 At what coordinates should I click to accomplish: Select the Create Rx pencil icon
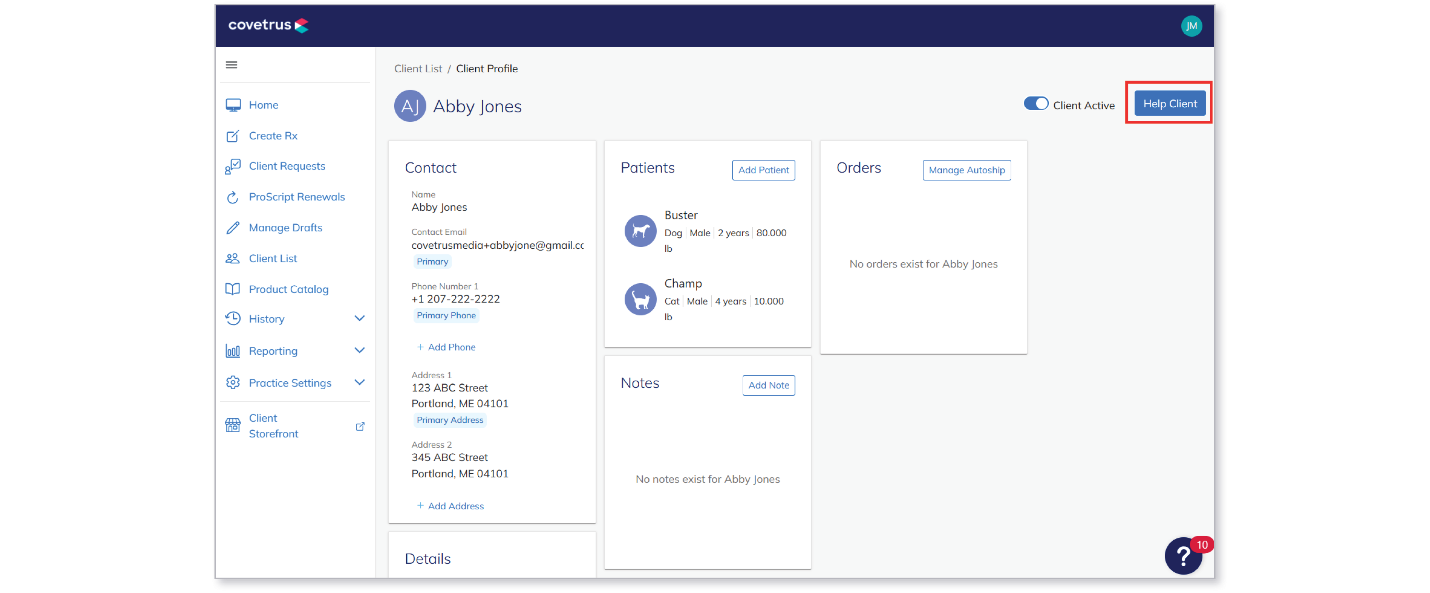tap(233, 136)
